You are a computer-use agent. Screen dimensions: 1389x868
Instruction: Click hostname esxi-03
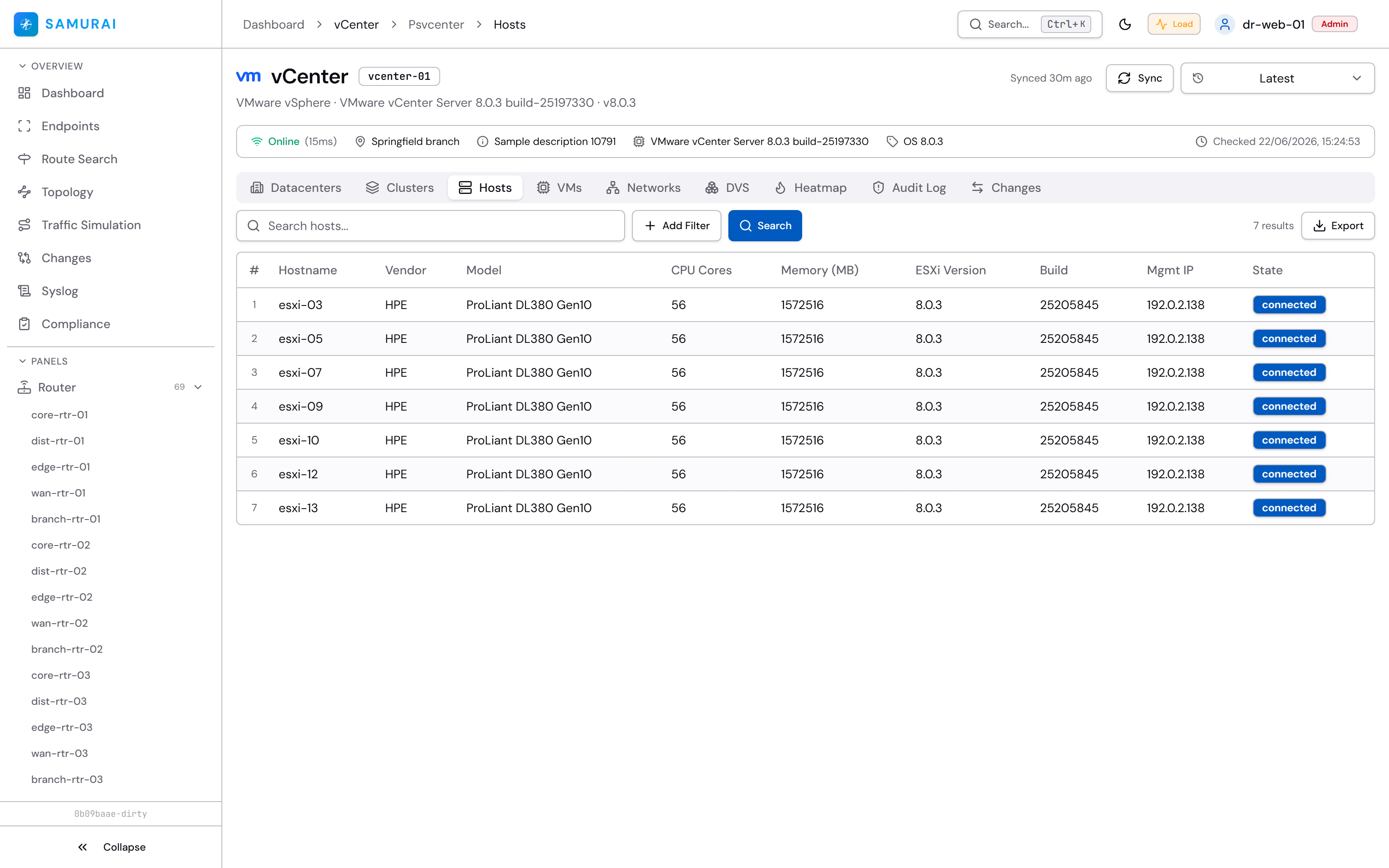[x=301, y=305]
